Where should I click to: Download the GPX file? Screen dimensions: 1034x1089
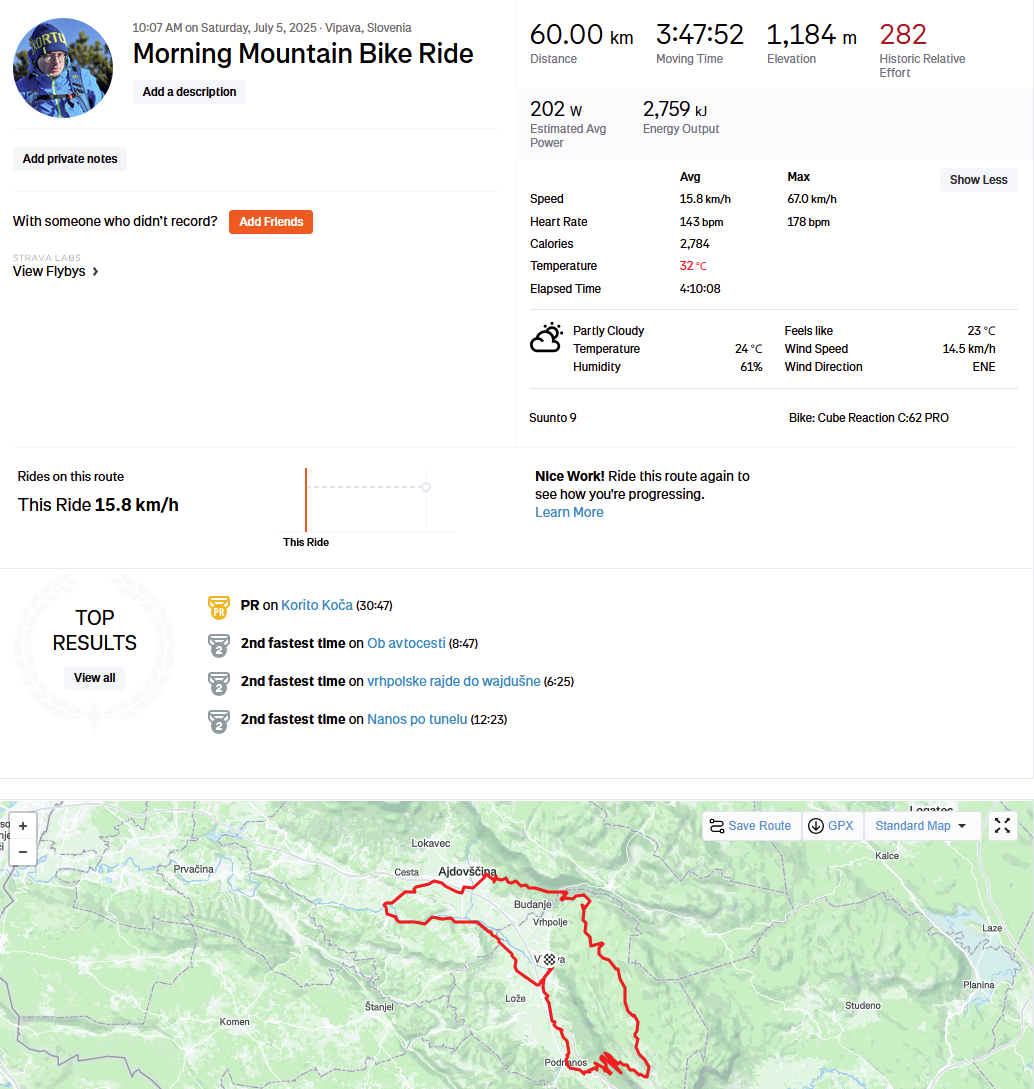[x=831, y=826]
